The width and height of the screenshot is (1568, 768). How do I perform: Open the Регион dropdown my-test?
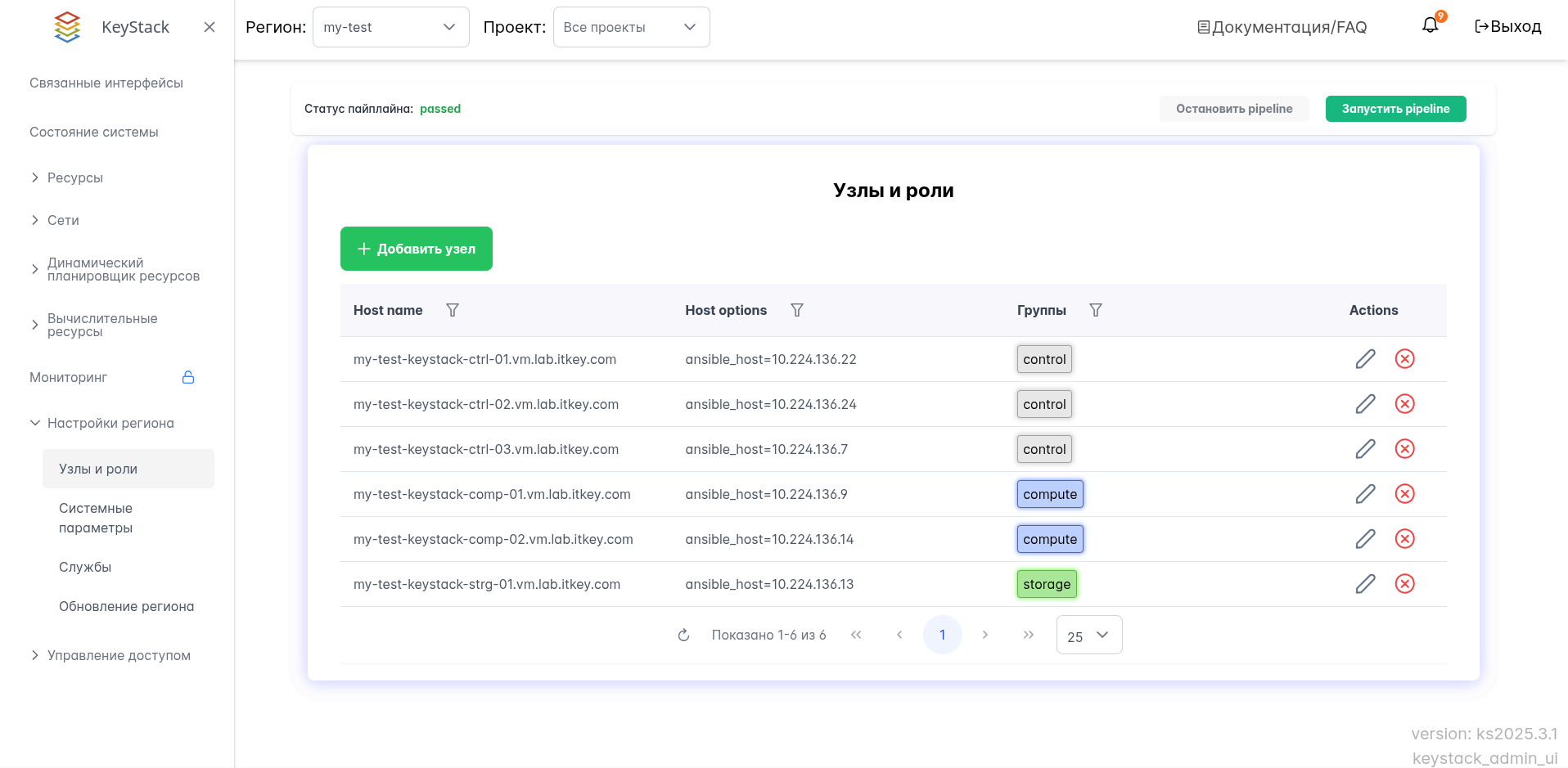390,27
